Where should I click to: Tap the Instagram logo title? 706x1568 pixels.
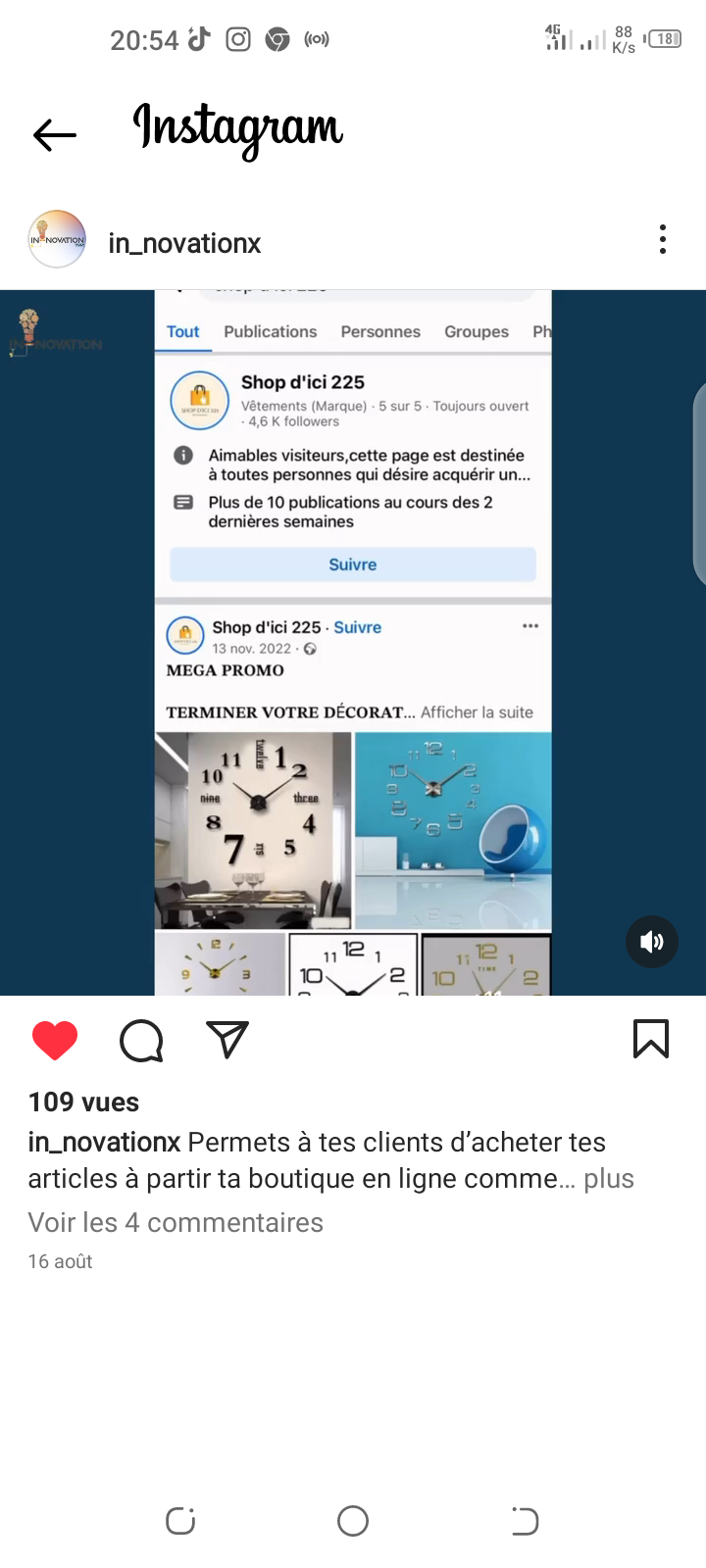tap(238, 128)
